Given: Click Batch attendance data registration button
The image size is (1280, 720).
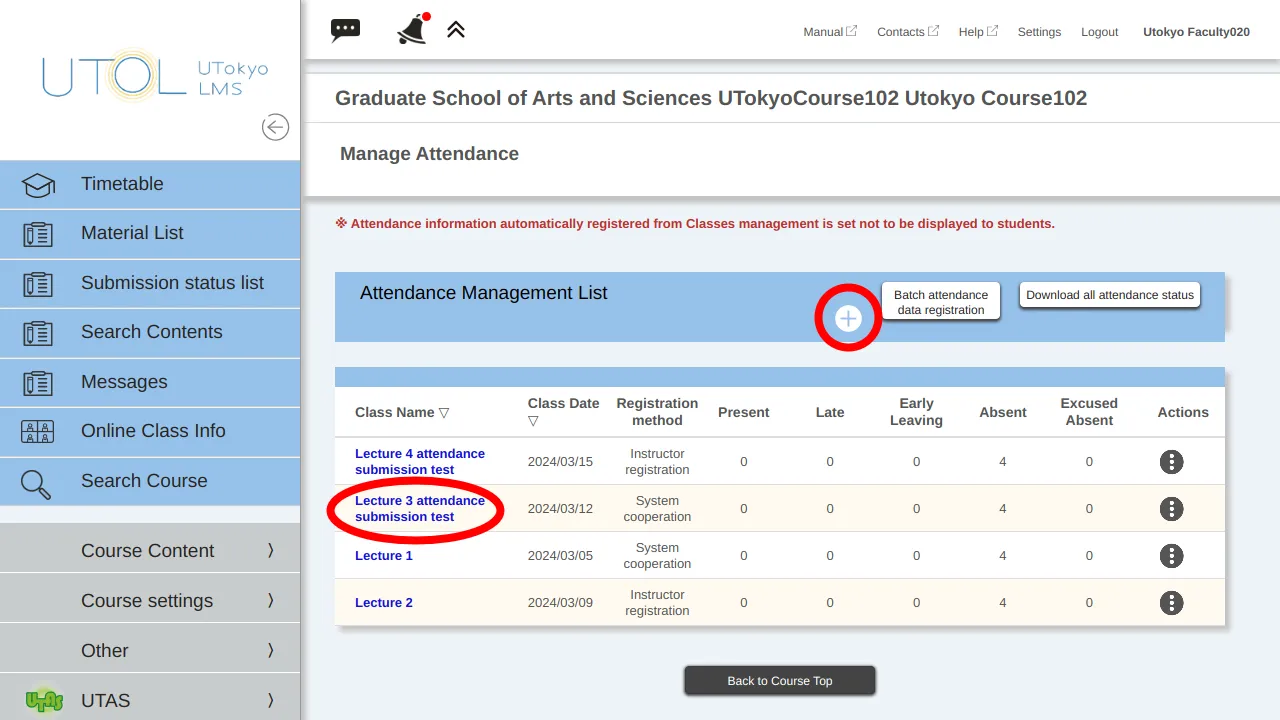Looking at the screenshot, I should point(940,302).
